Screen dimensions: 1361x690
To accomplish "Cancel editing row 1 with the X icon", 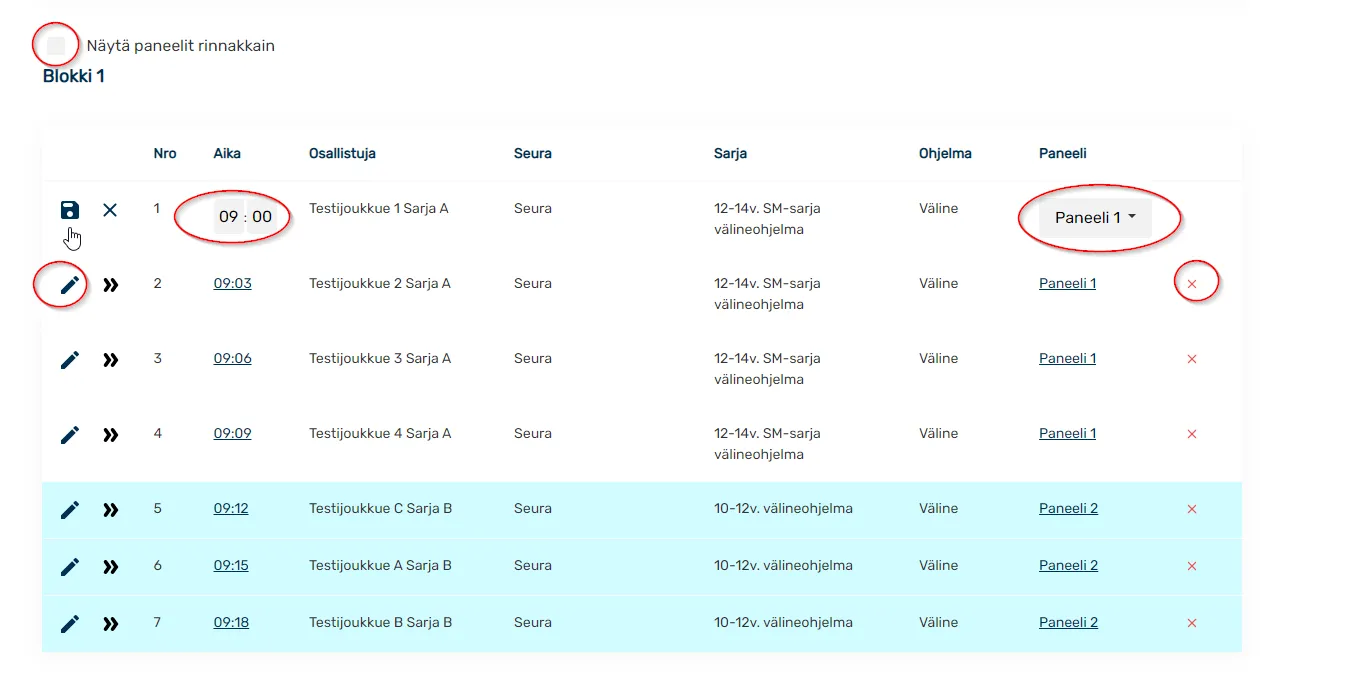I will 110,210.
